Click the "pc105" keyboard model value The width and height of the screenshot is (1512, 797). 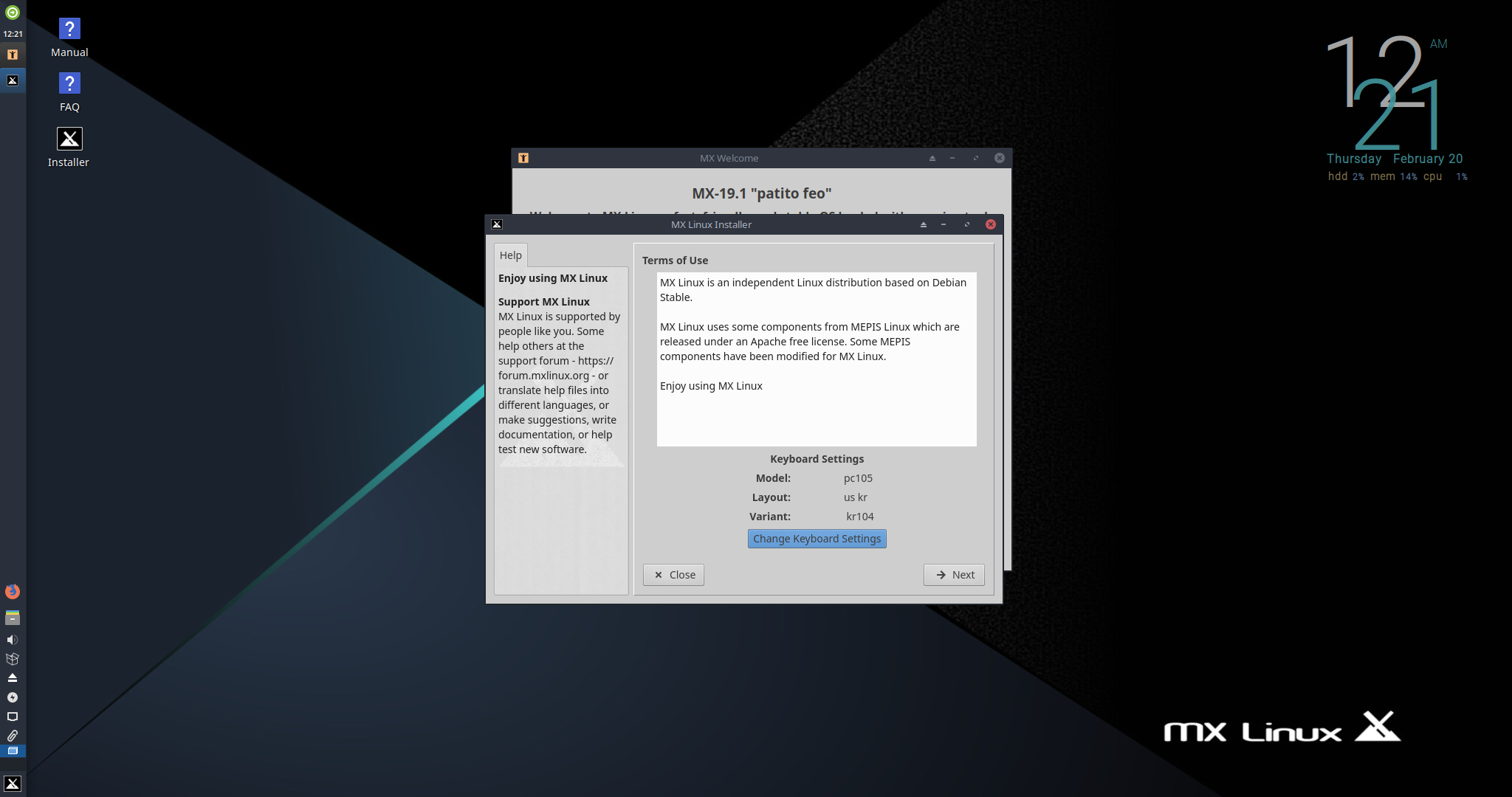(858, 478)
